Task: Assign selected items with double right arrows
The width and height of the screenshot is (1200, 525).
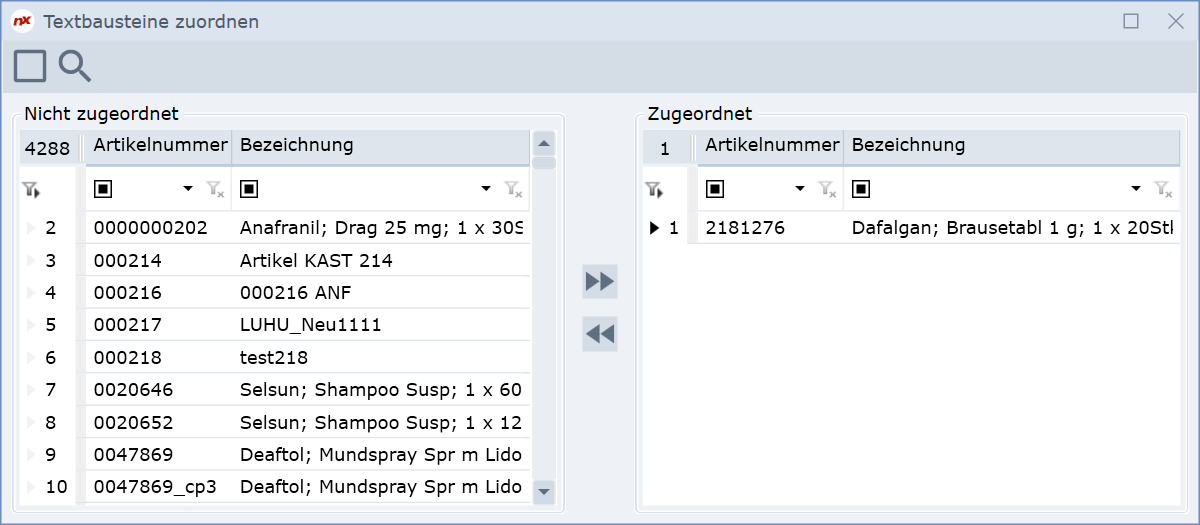Action: click(600, 282)
